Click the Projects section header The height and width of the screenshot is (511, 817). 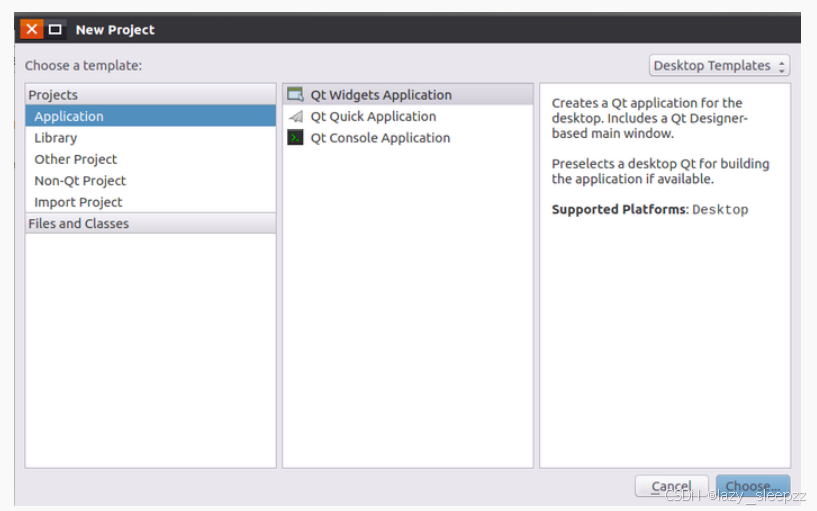(x=151, y=94)
